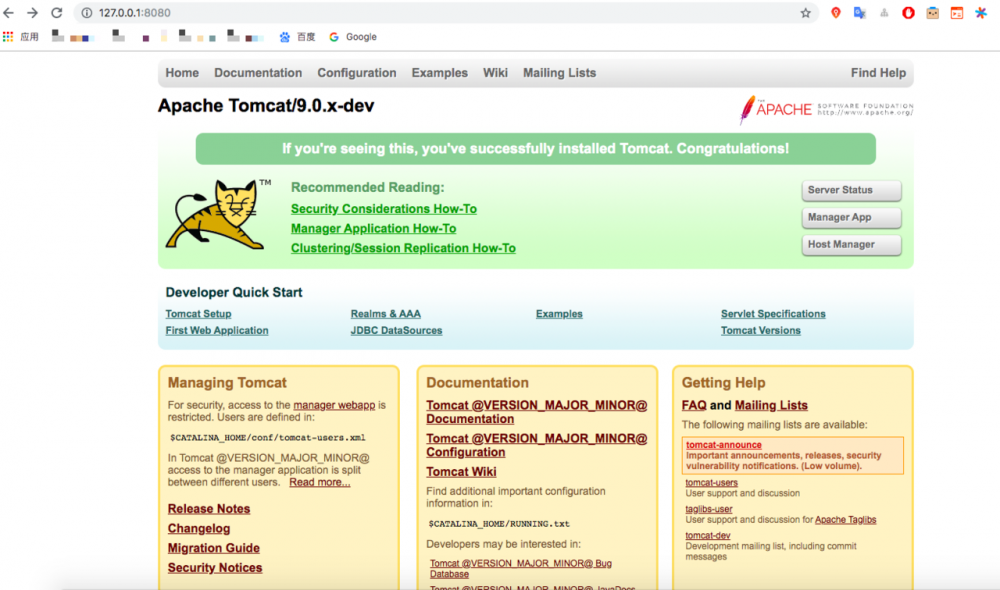Open the Tomcat Setup guide

click(197, 313)
